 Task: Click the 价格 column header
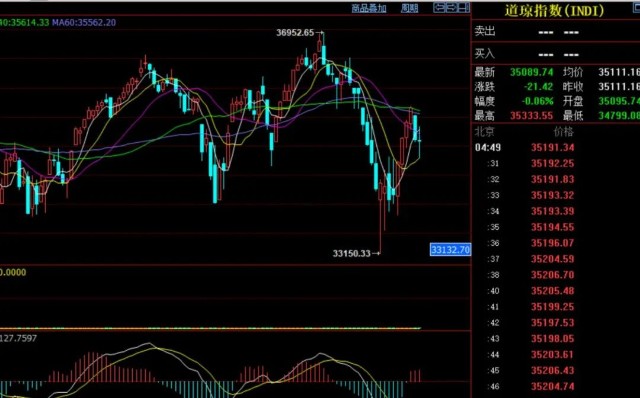[x=563, y=131]
